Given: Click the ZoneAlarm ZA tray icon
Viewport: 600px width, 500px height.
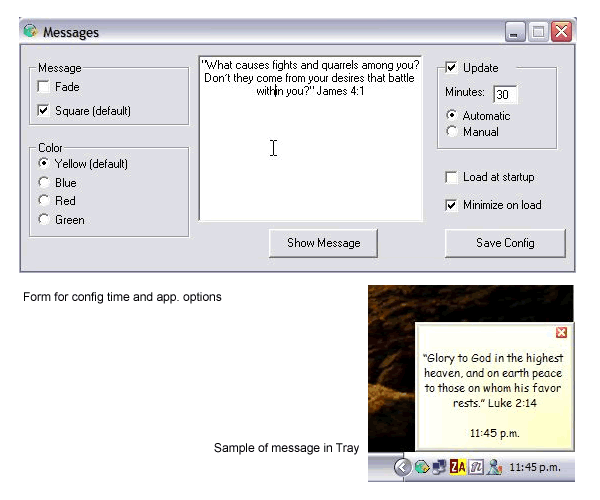Looking at the screenshot, I should click(458, 467).
